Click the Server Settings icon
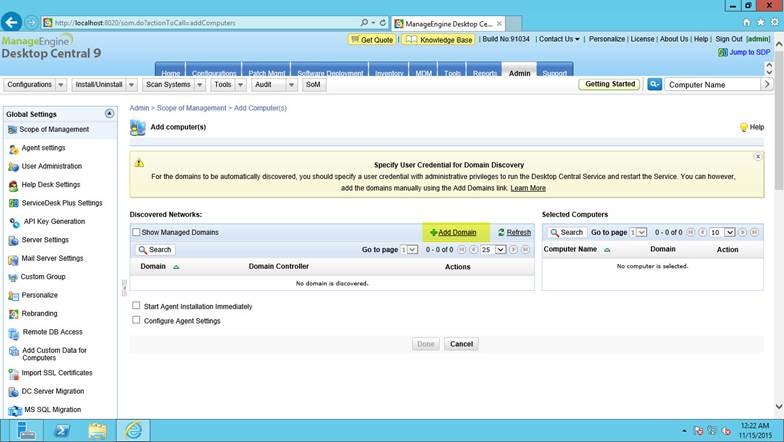Image resolution: width=784 pixels, height=442 pixels. tap(14, 241)
